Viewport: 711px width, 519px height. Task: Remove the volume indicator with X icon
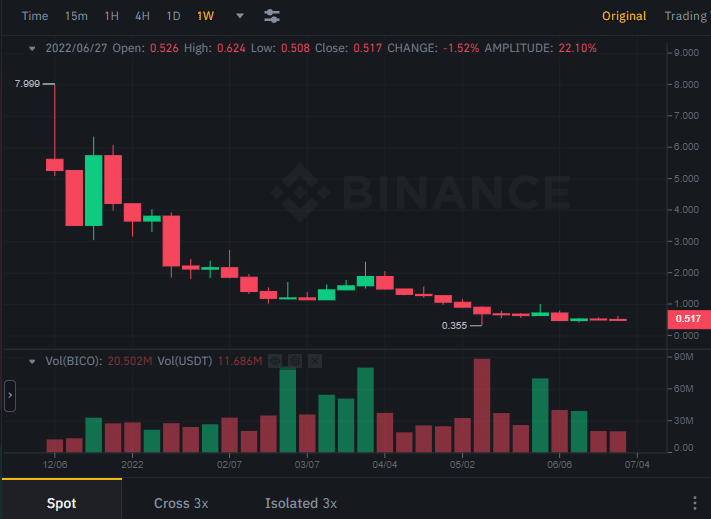315,361
